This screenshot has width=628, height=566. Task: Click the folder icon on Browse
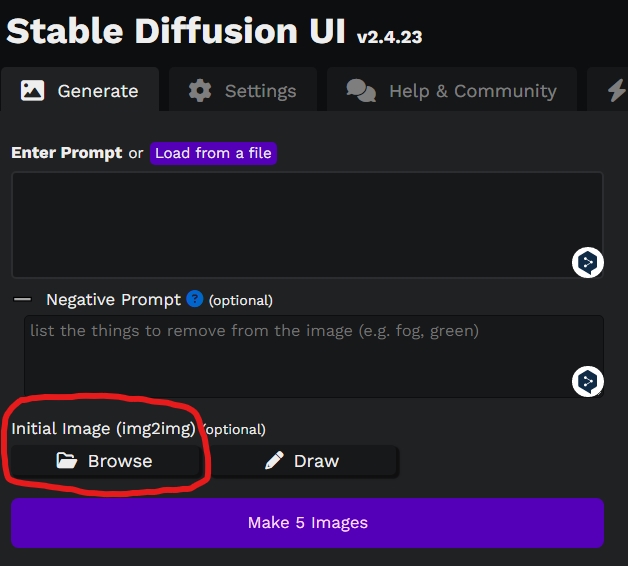(x=67, y=461)
